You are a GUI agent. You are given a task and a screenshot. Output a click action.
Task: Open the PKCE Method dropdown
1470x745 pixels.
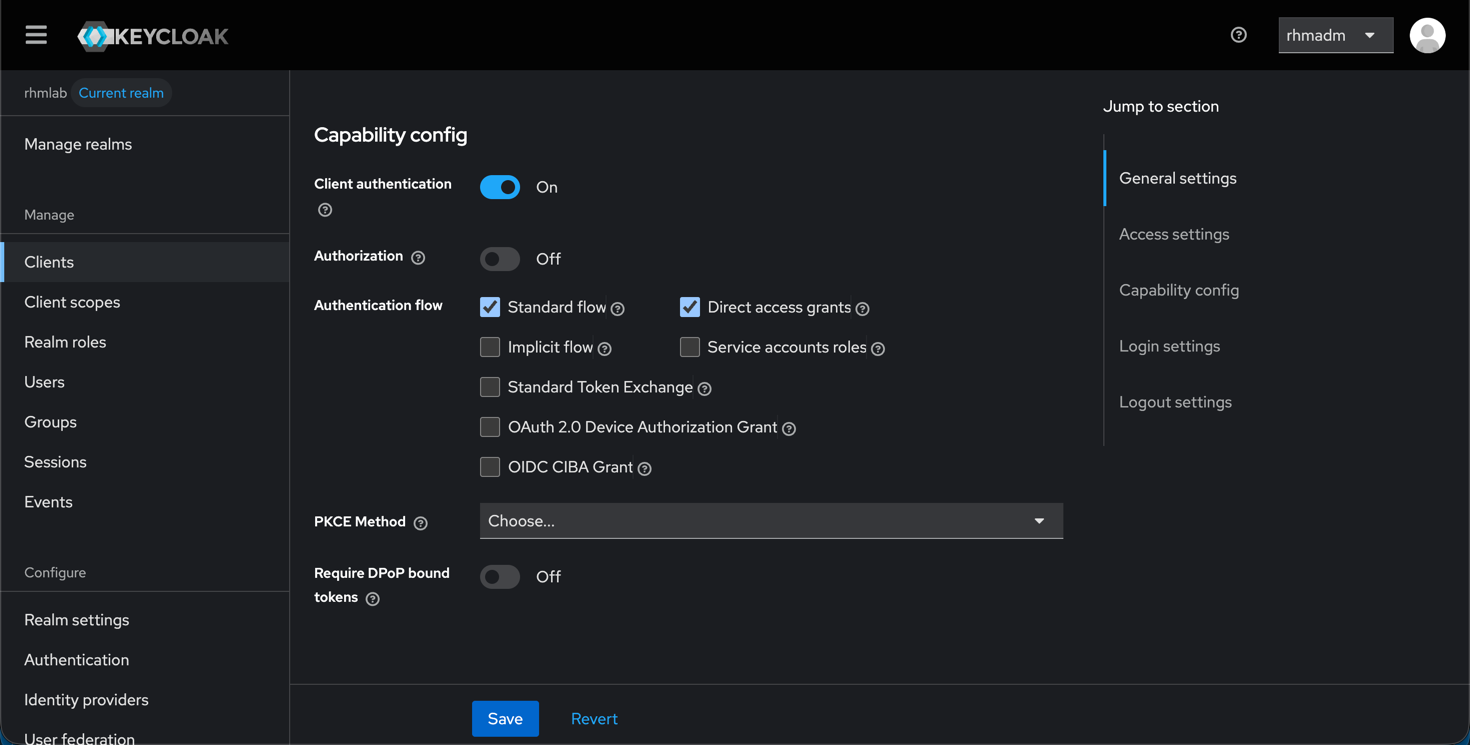pyautogui.click(x=1038, y=521)
